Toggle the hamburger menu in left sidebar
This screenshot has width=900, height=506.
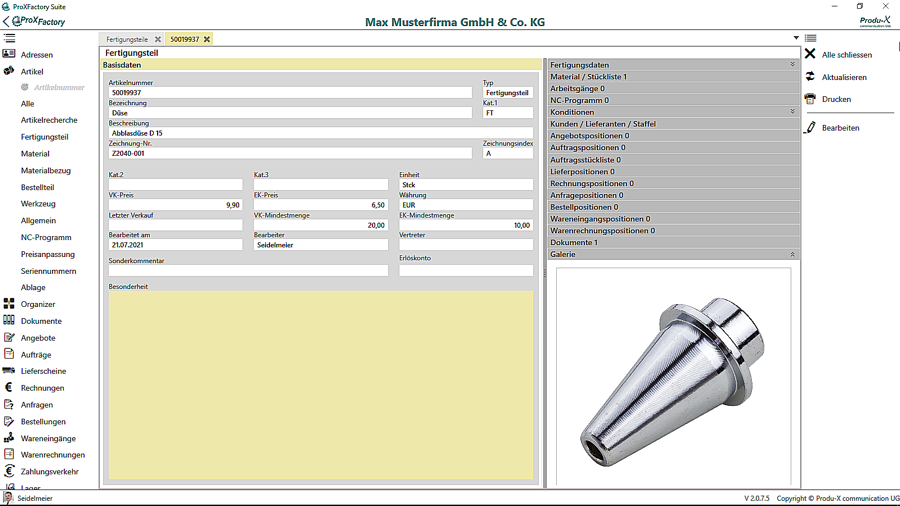[9, 38]
